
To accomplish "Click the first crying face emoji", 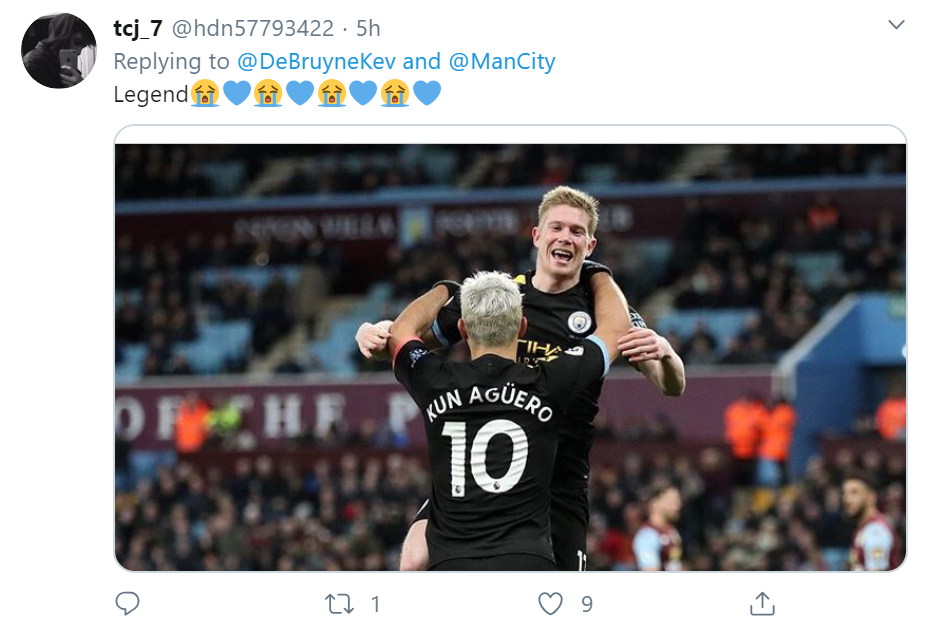I will click(x=205, y=94).
